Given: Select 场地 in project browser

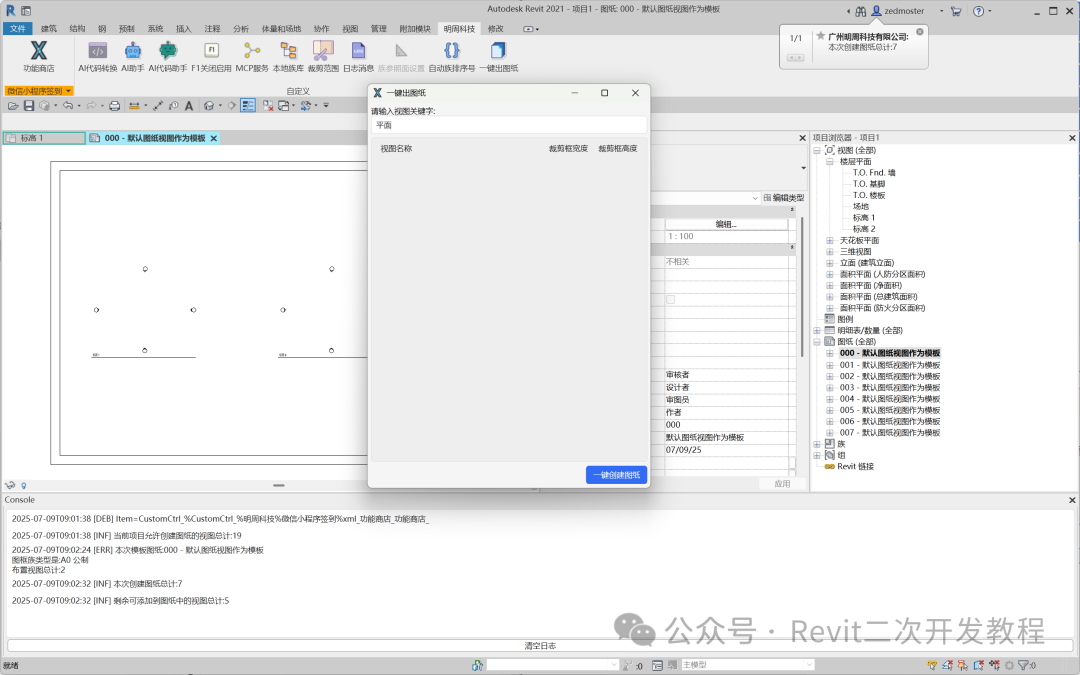Looking at the screenshot, I should pyautogui.click(x=860, y=207).
